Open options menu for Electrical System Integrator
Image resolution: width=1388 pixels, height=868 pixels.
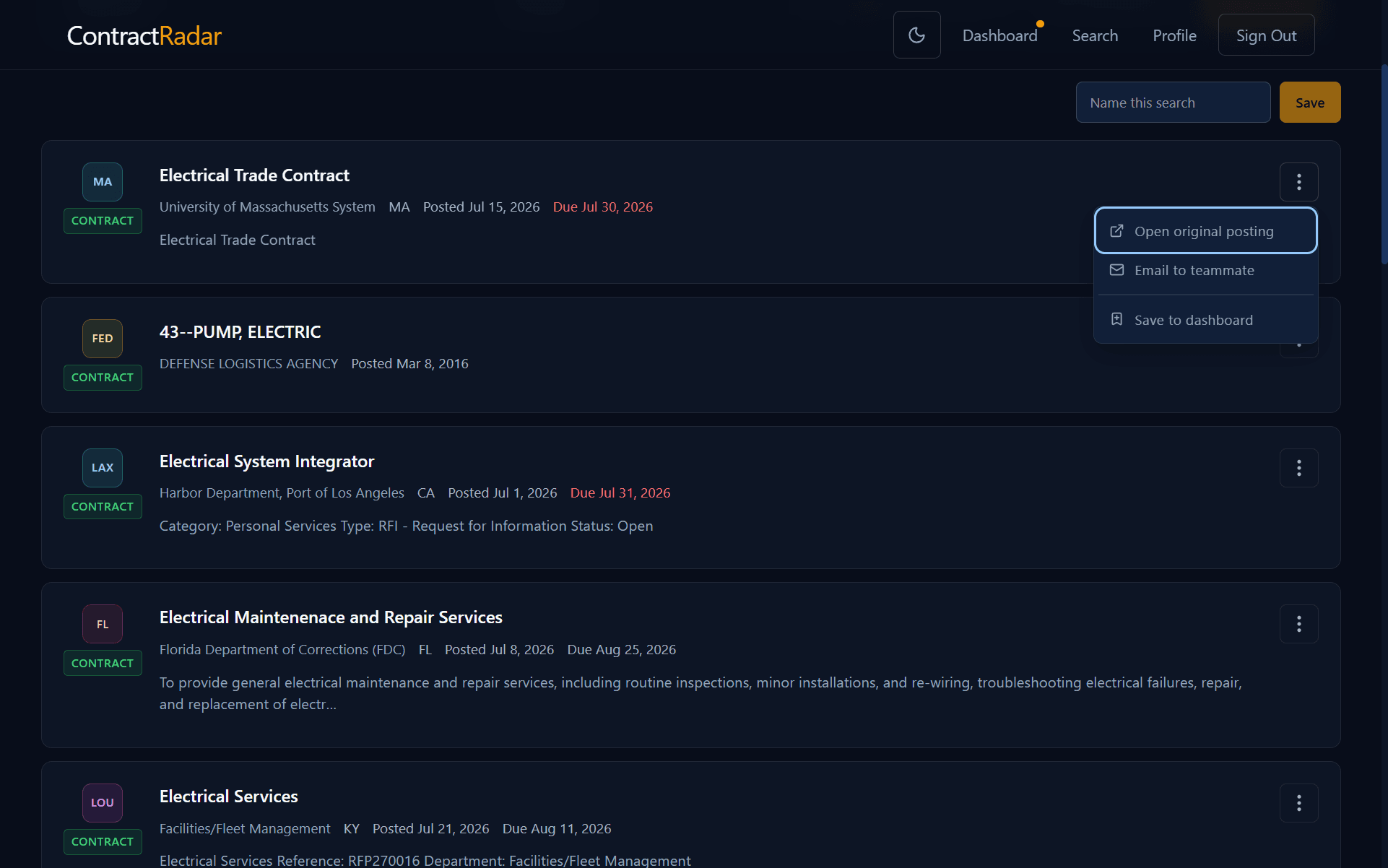click(1298, 468)
